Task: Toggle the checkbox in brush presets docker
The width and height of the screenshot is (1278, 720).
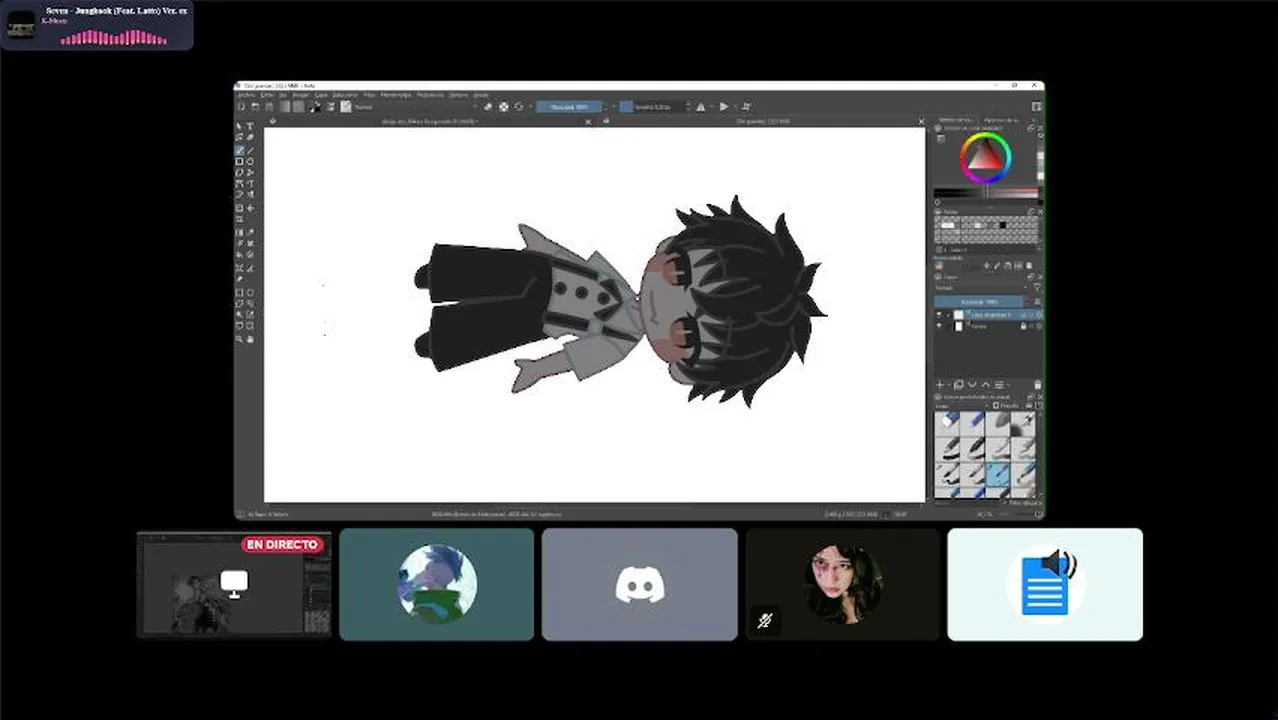Action: point(996,405)
